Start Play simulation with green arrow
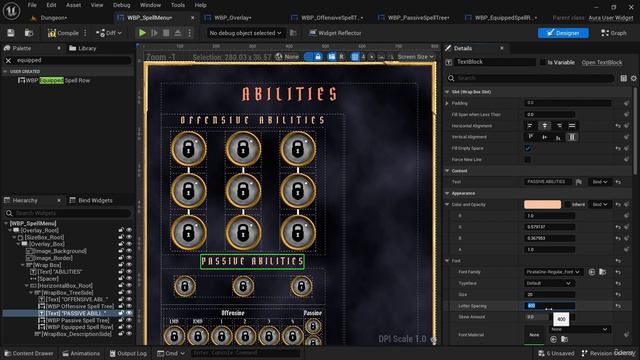The width and height of the screenshot is (640, 360). tap(142, 33)
